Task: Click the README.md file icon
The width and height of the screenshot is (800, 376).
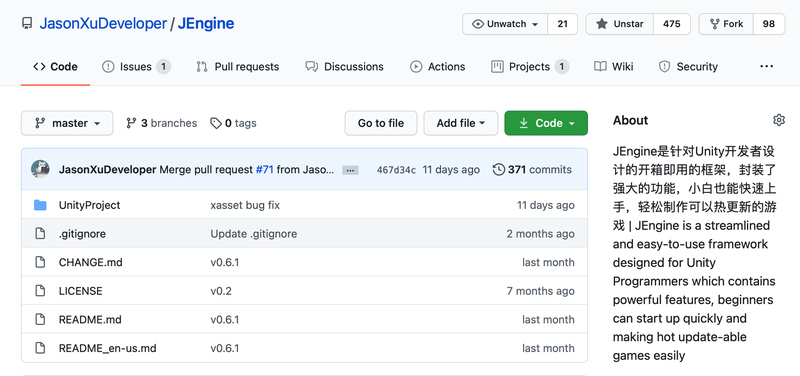Action: (40, 319)
